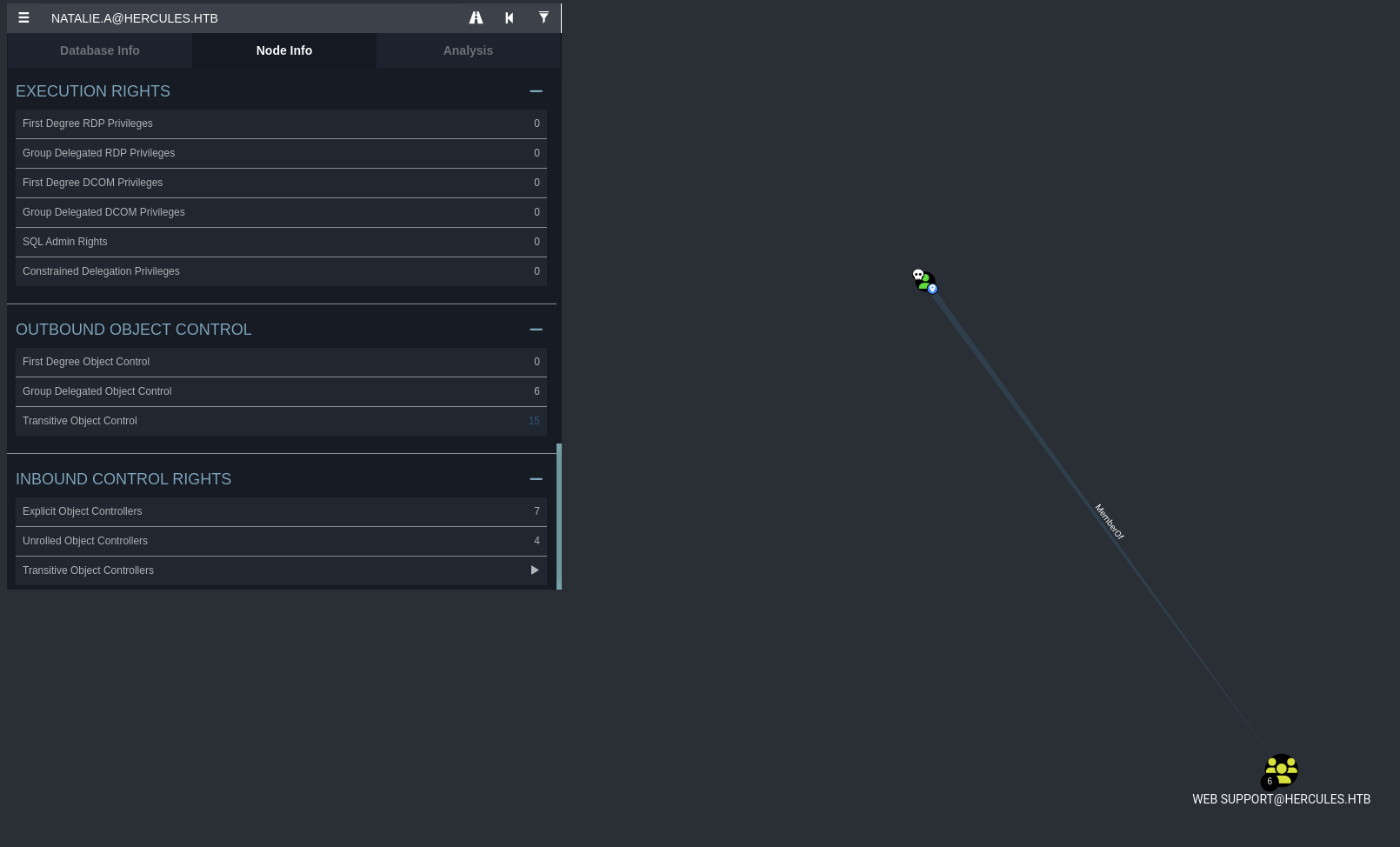Collapse the Execution Rights section
Screen dimensions: 1400x847
pyautogui.click(x=536, y=91)
